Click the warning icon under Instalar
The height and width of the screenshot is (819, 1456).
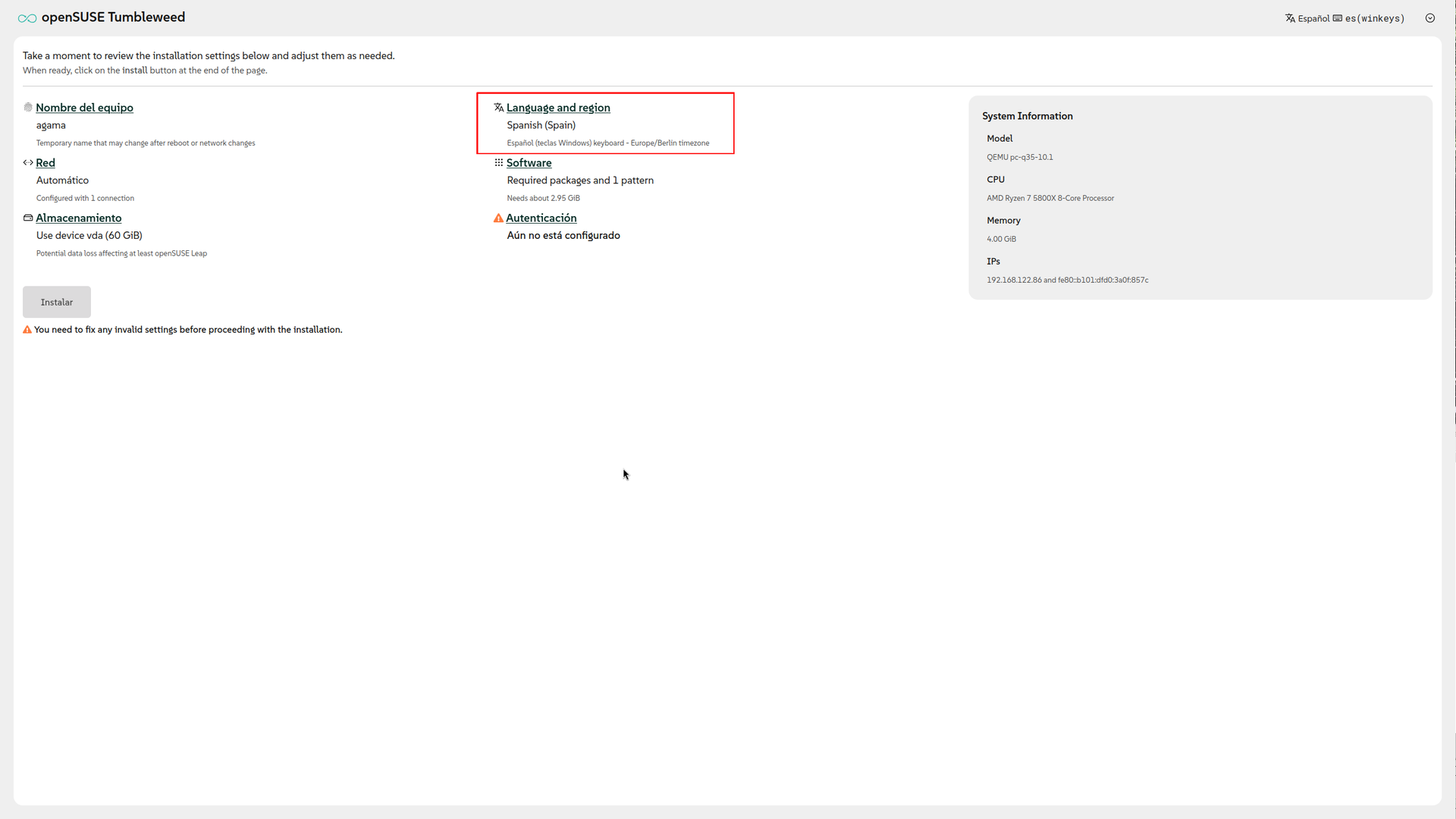click(27, 330)
